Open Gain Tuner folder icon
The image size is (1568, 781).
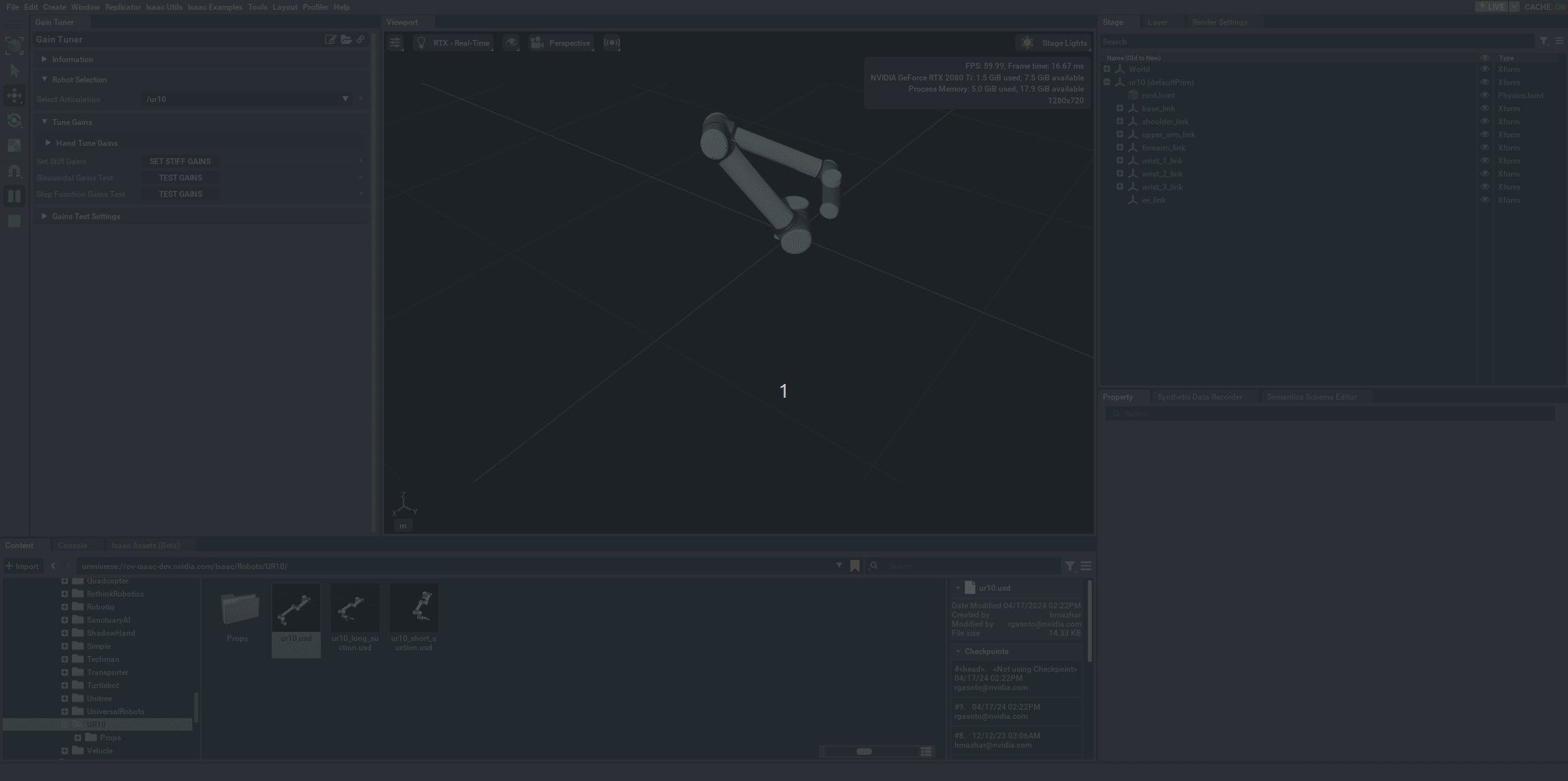click(x=346, y=39)
